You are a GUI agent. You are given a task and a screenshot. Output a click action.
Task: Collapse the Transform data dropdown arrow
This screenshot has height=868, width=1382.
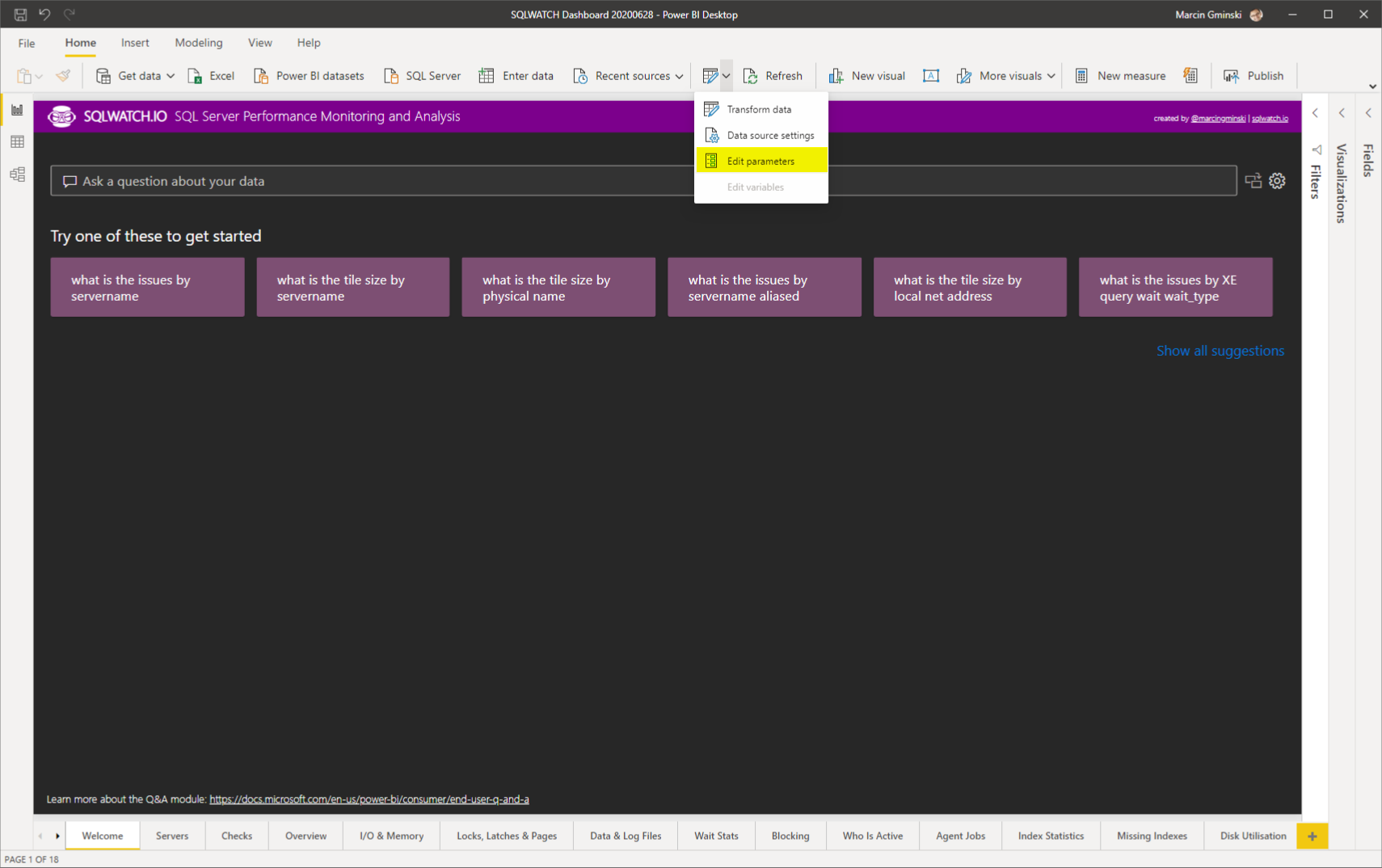click(x=727, y=76)
